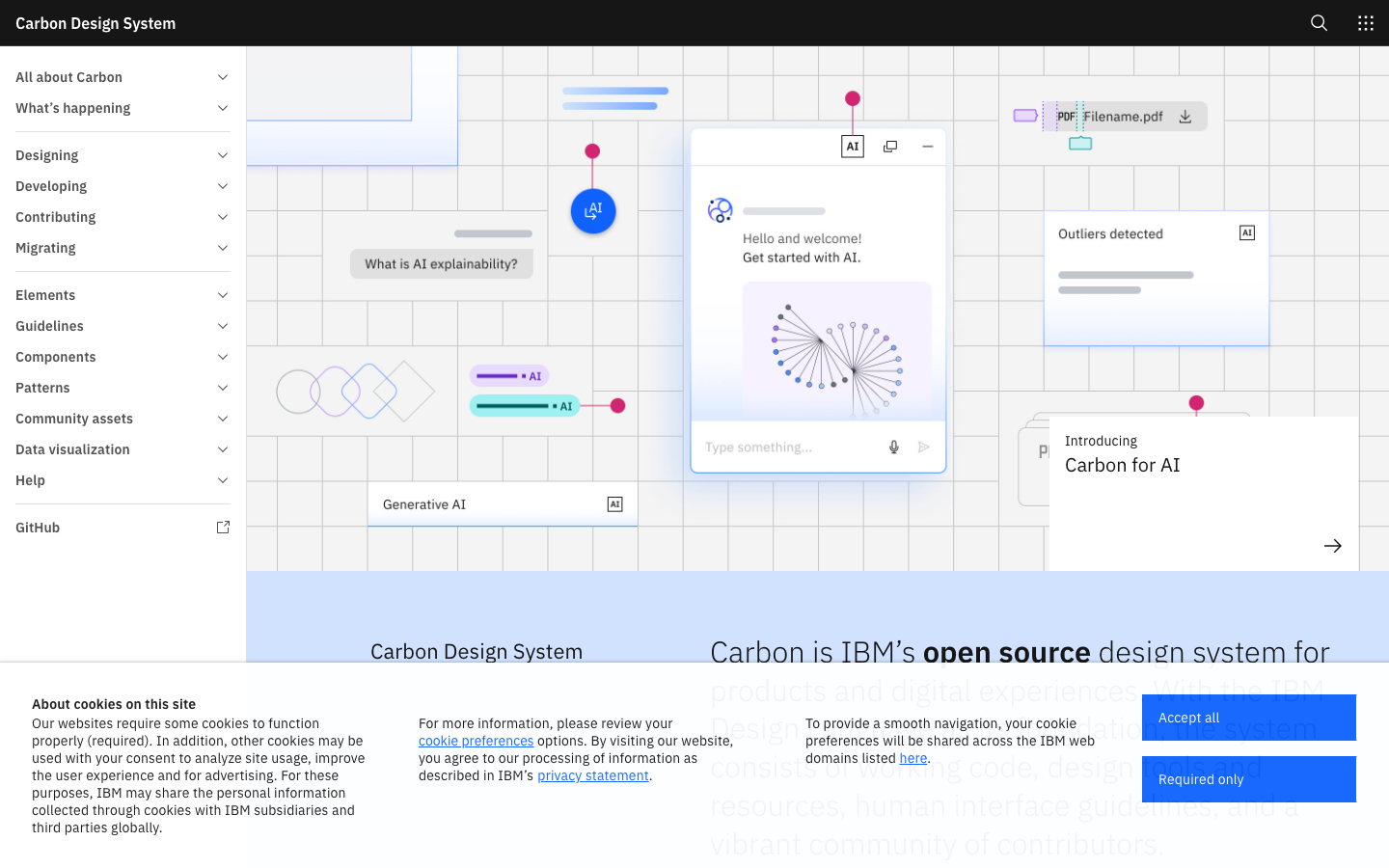This screenshot has width=1389, height=868.
Task: Click the arrow on Carbon for AI card
Action: [x=1333, y=546]
